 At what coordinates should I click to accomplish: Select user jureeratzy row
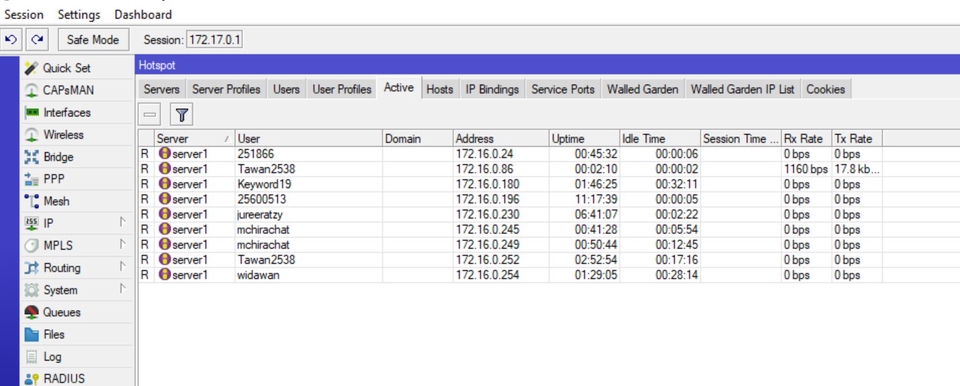tap(510, 214)
